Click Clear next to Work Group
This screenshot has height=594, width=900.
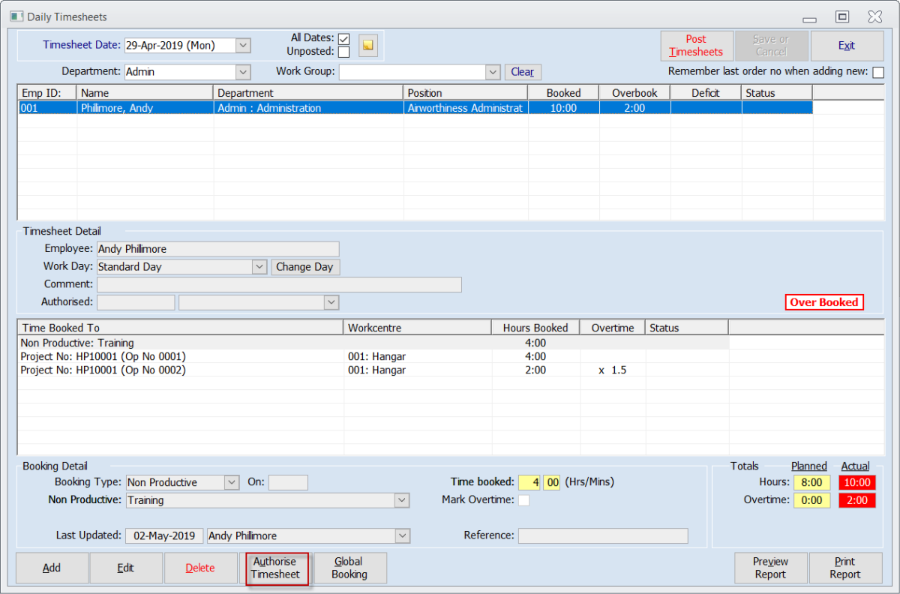pyautogui.click(x=522, y=72)
